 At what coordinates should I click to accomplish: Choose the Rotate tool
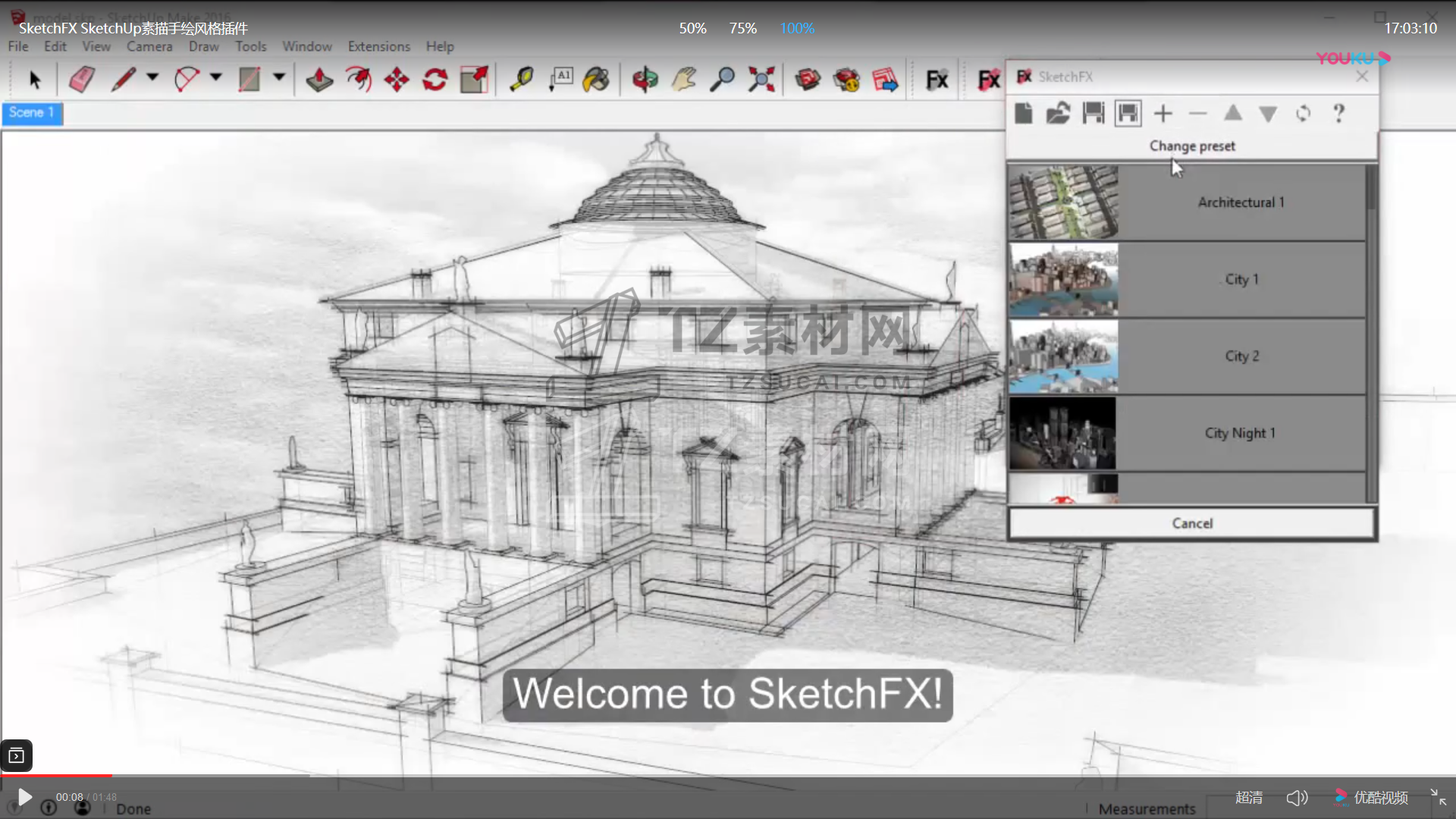point(435,80)
